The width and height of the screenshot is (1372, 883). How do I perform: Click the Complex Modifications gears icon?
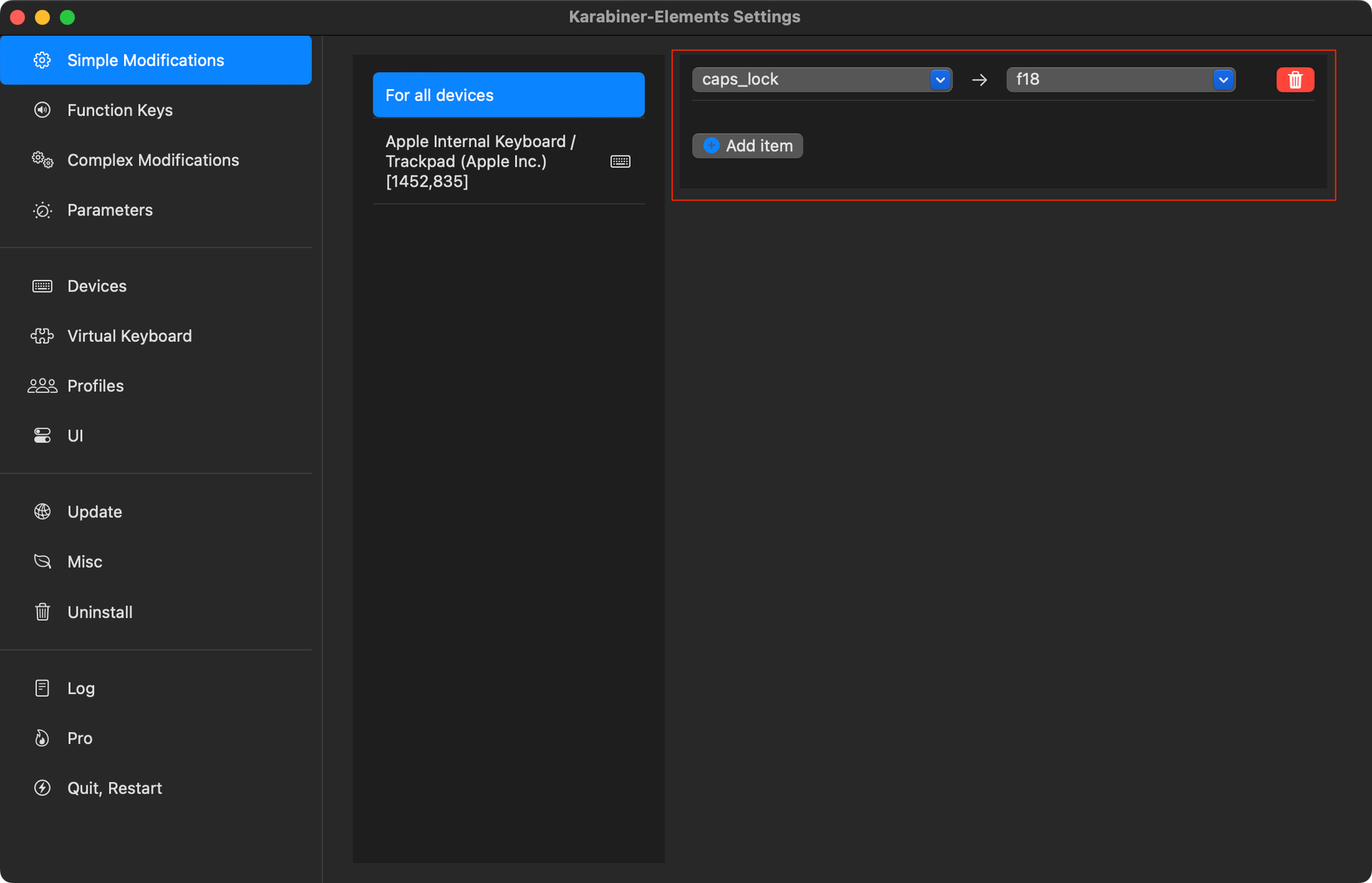[43, 160]
